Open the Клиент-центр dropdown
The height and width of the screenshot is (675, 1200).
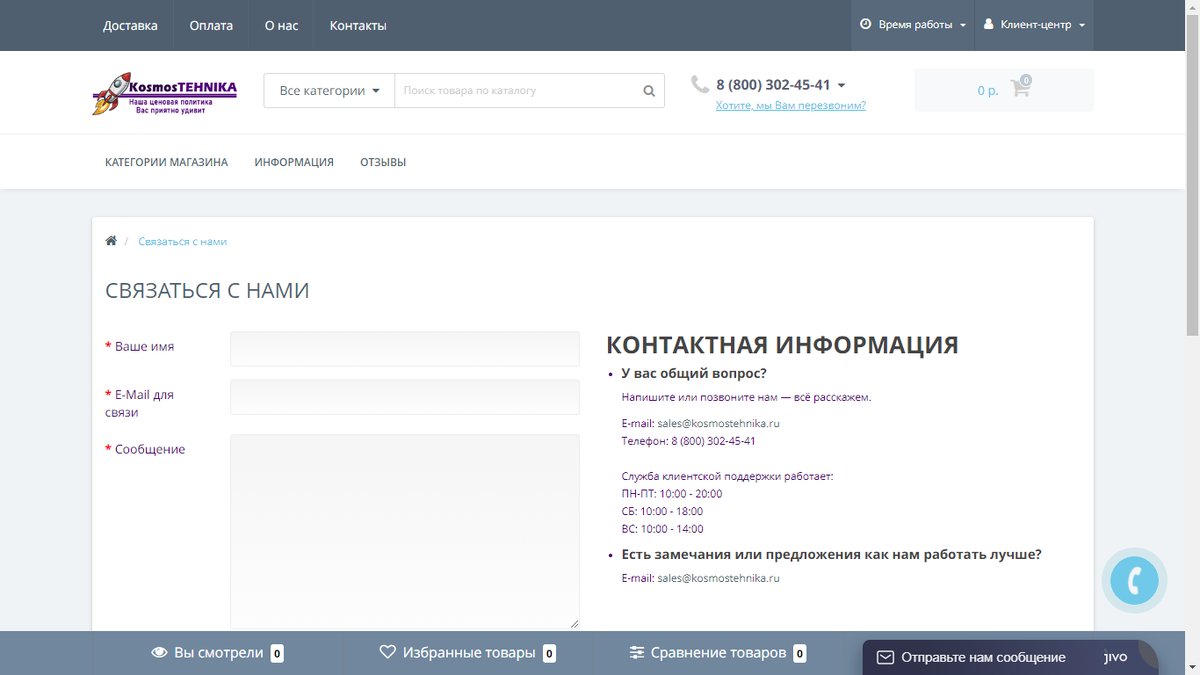[x=1035, y=25]
